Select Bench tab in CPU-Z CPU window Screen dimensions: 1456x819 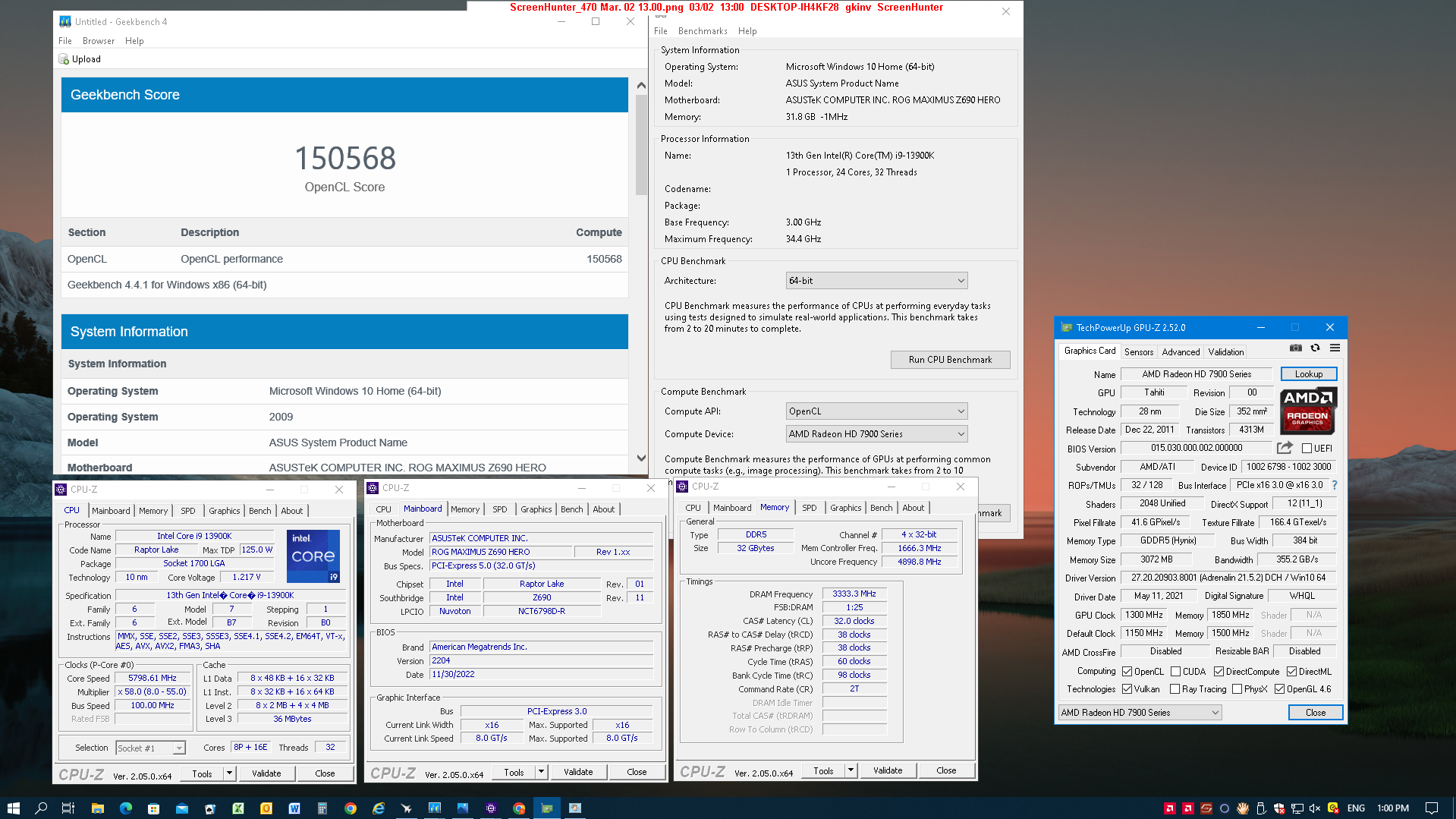click(259, 511)
